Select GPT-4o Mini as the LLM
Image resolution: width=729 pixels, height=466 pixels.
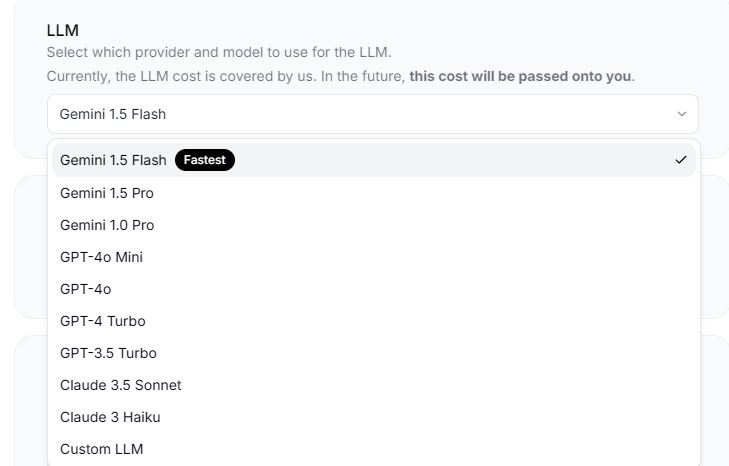101,257
